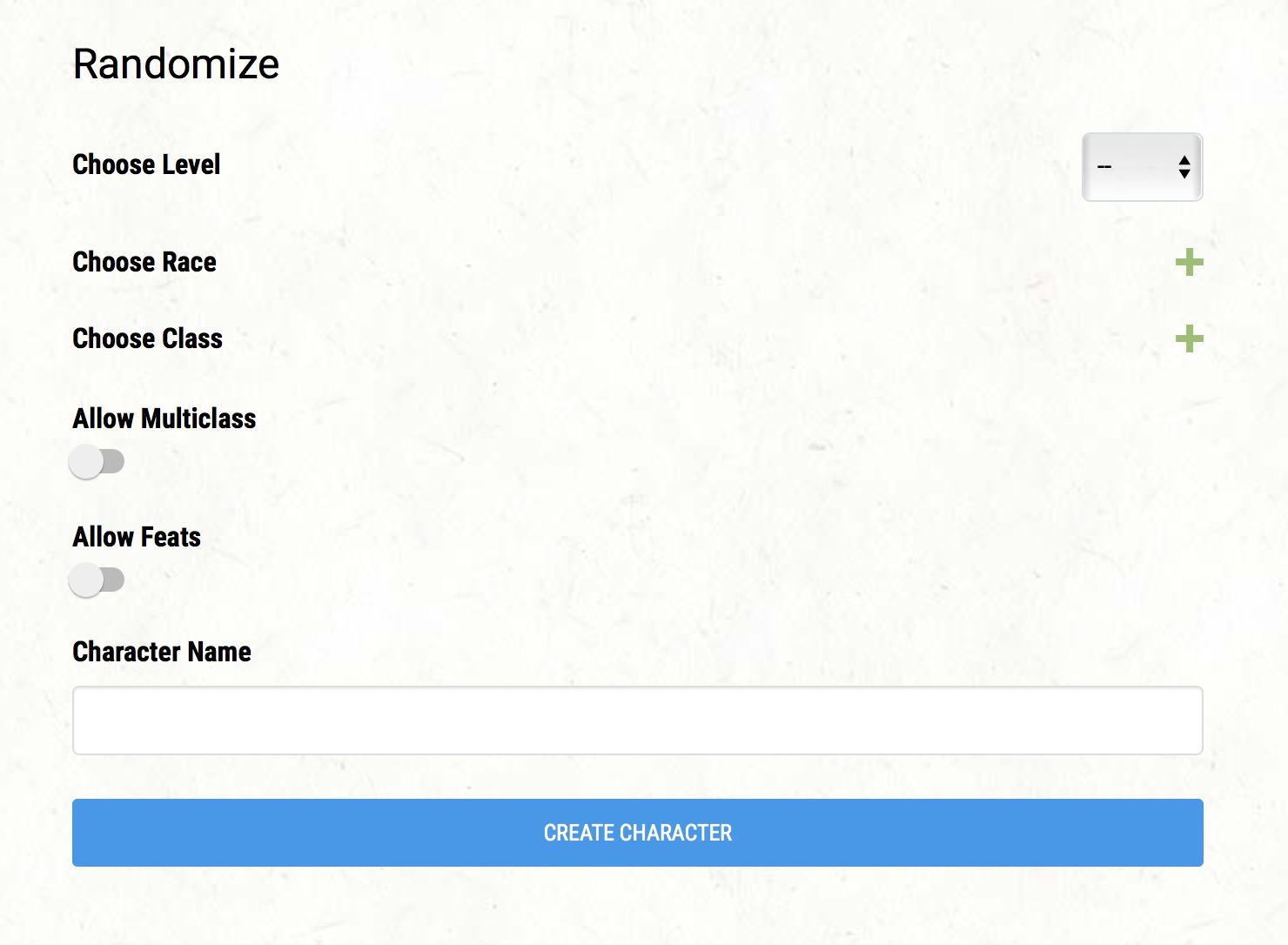The image size is (1288, 945).
Task: Enable the Allow Feats switch
Action: [x=97, y=580]
